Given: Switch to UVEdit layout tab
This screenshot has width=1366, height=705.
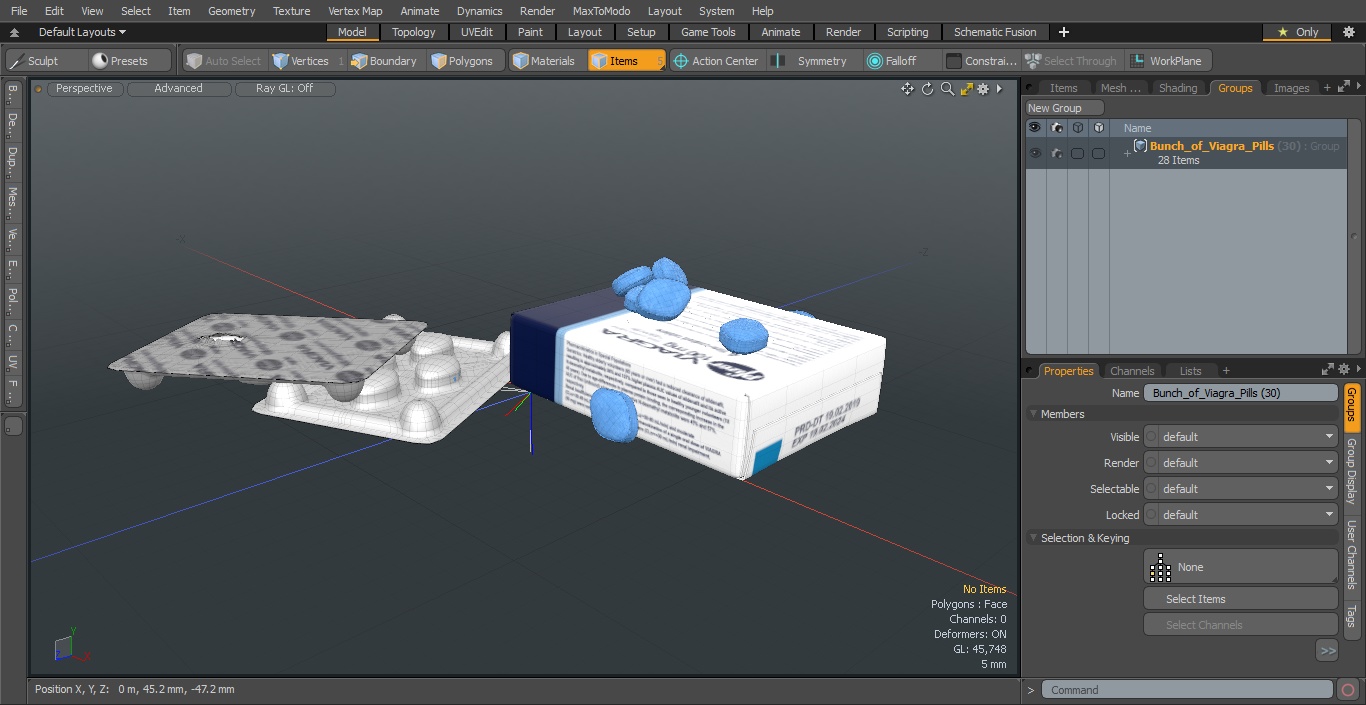Looking at the screenshot, I should point(477,32).
